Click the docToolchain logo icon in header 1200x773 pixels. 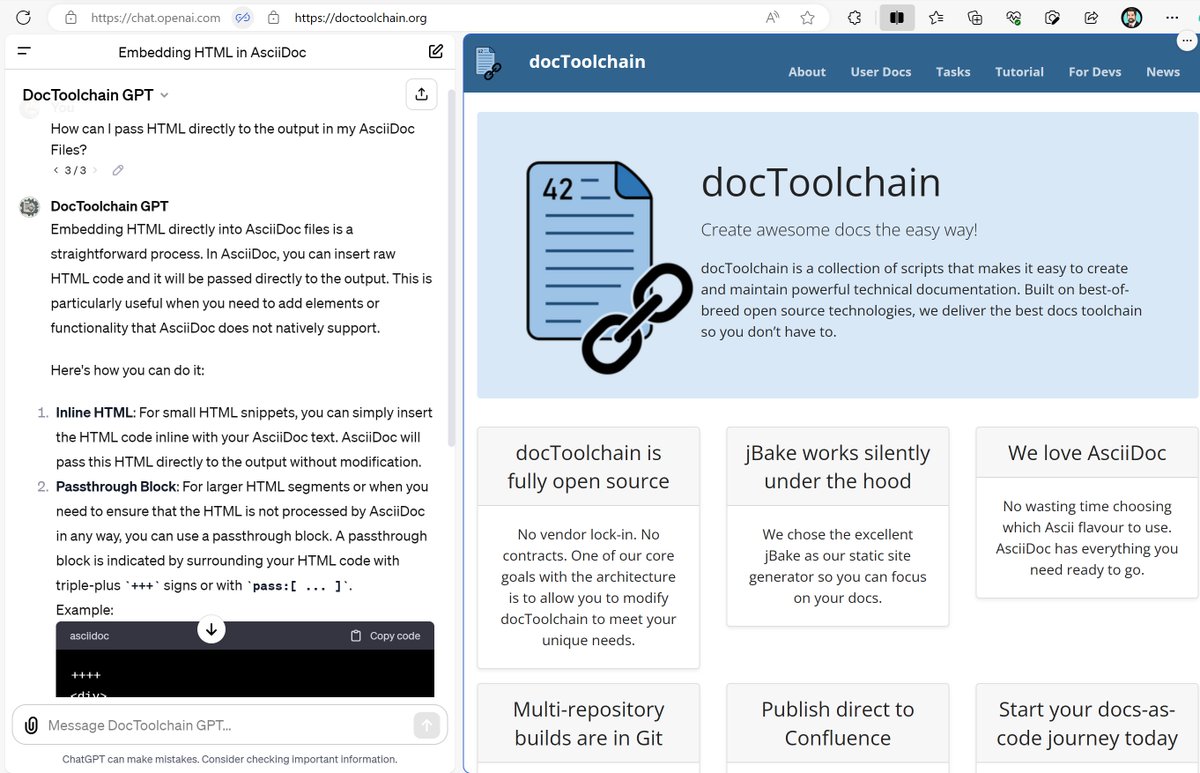[487, 63]
